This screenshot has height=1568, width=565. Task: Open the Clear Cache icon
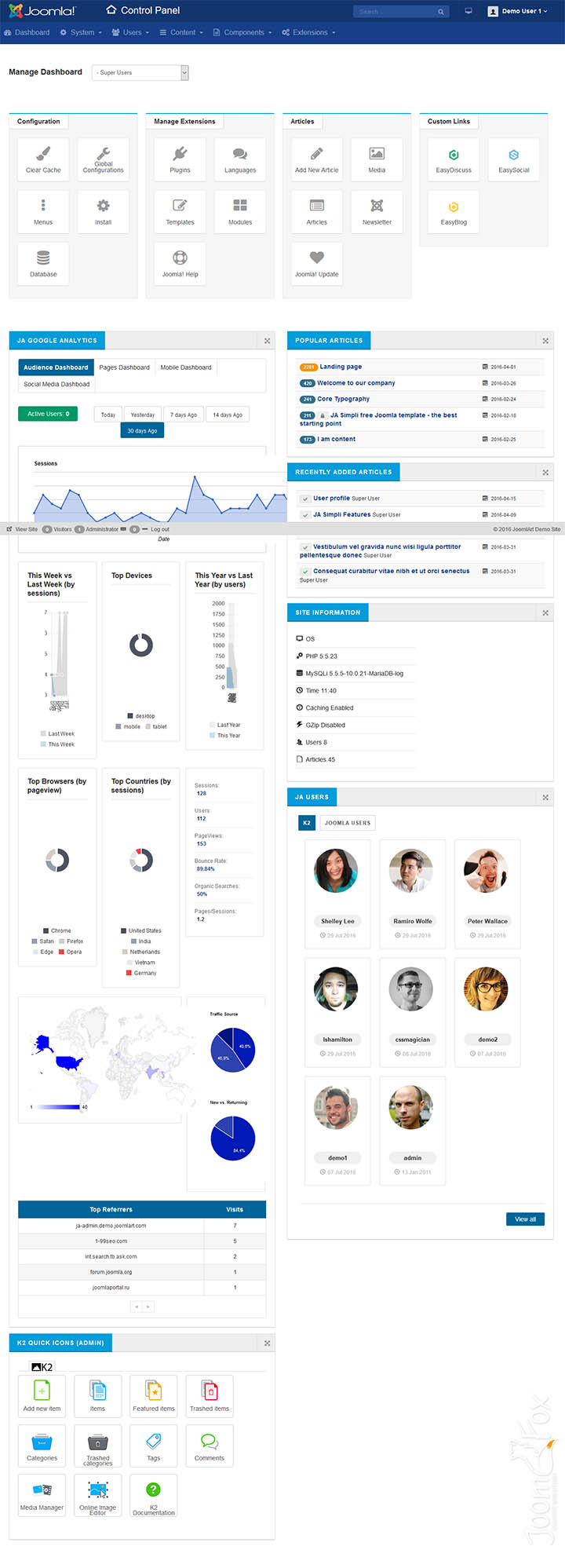pos(43,159)
